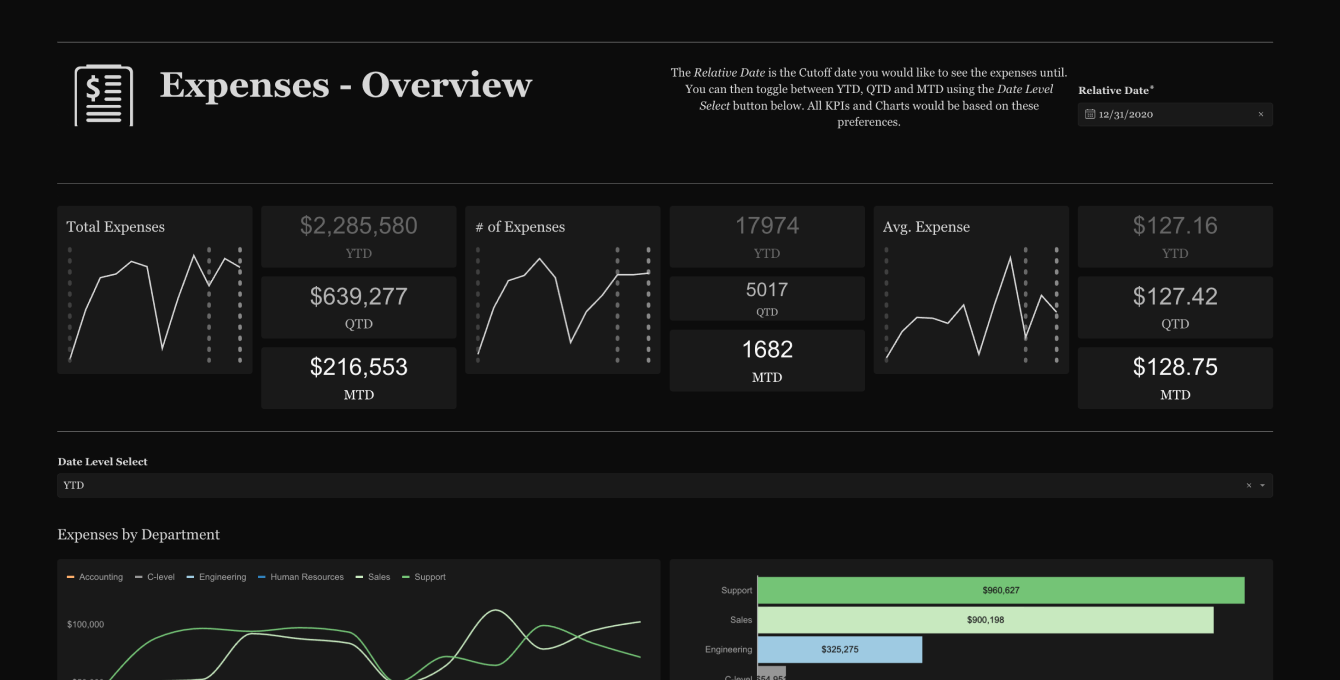1340x680 pixels.
Task: Click the Total Expenses card title
Action: point(116,227)
